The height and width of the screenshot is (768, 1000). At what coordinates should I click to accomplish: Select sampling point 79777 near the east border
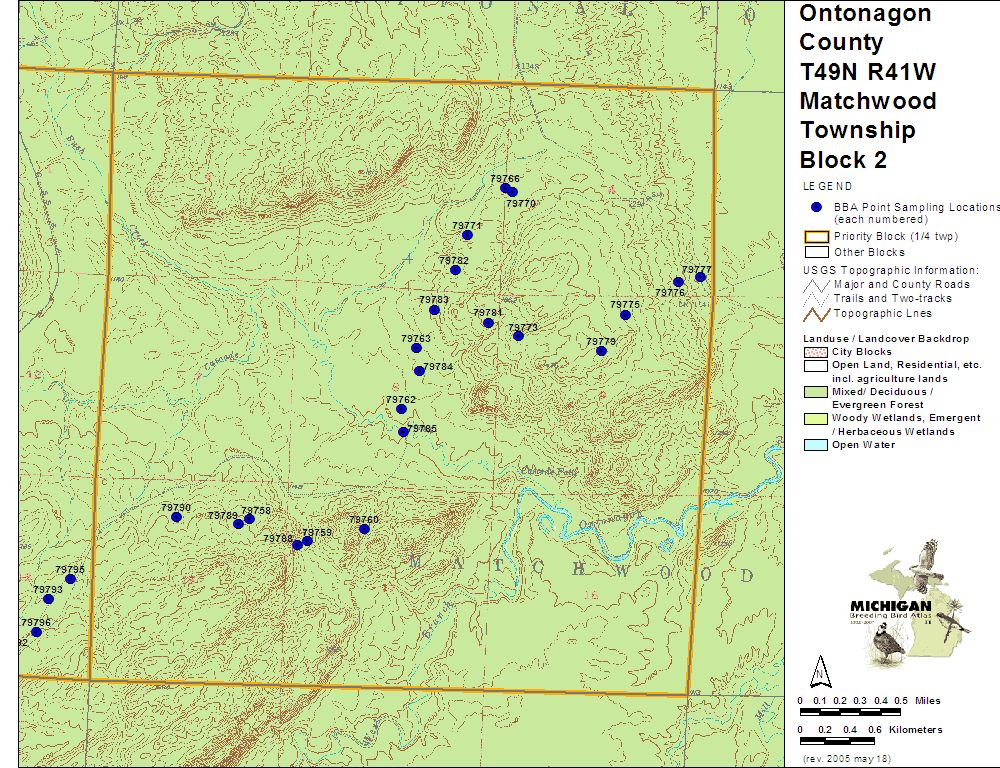(x=700, y=277)
